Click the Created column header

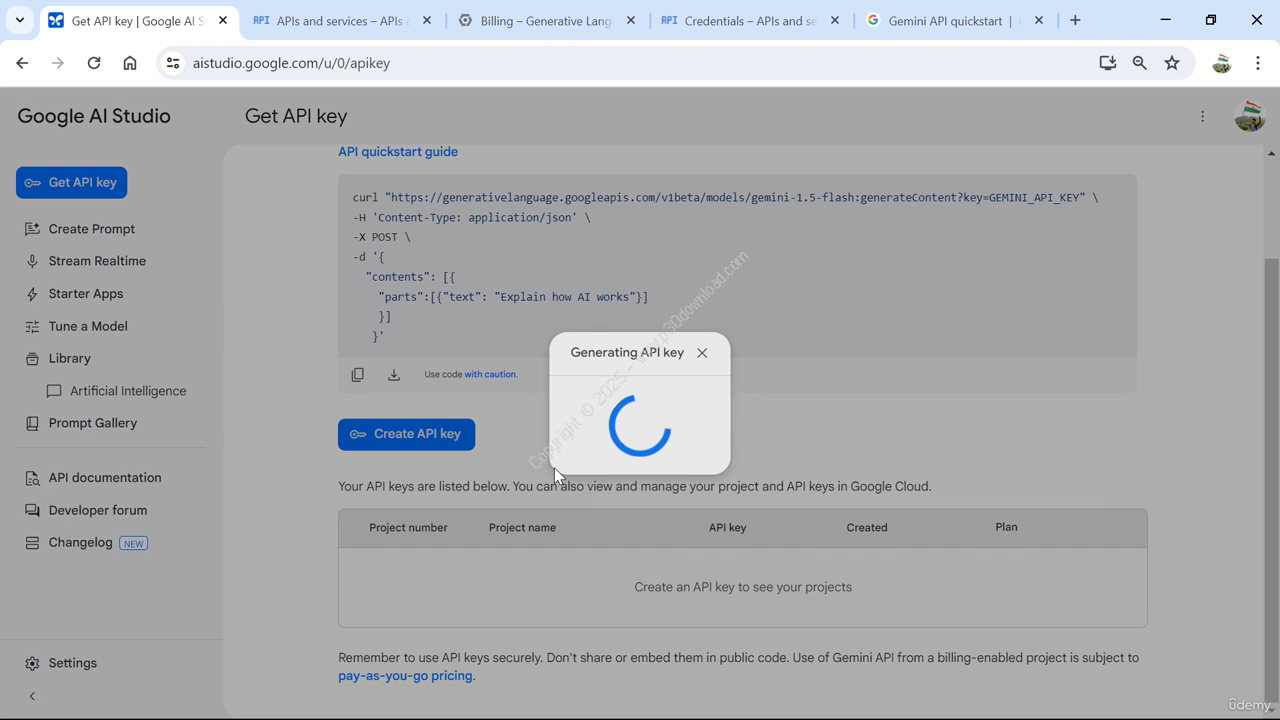(867, 528)
